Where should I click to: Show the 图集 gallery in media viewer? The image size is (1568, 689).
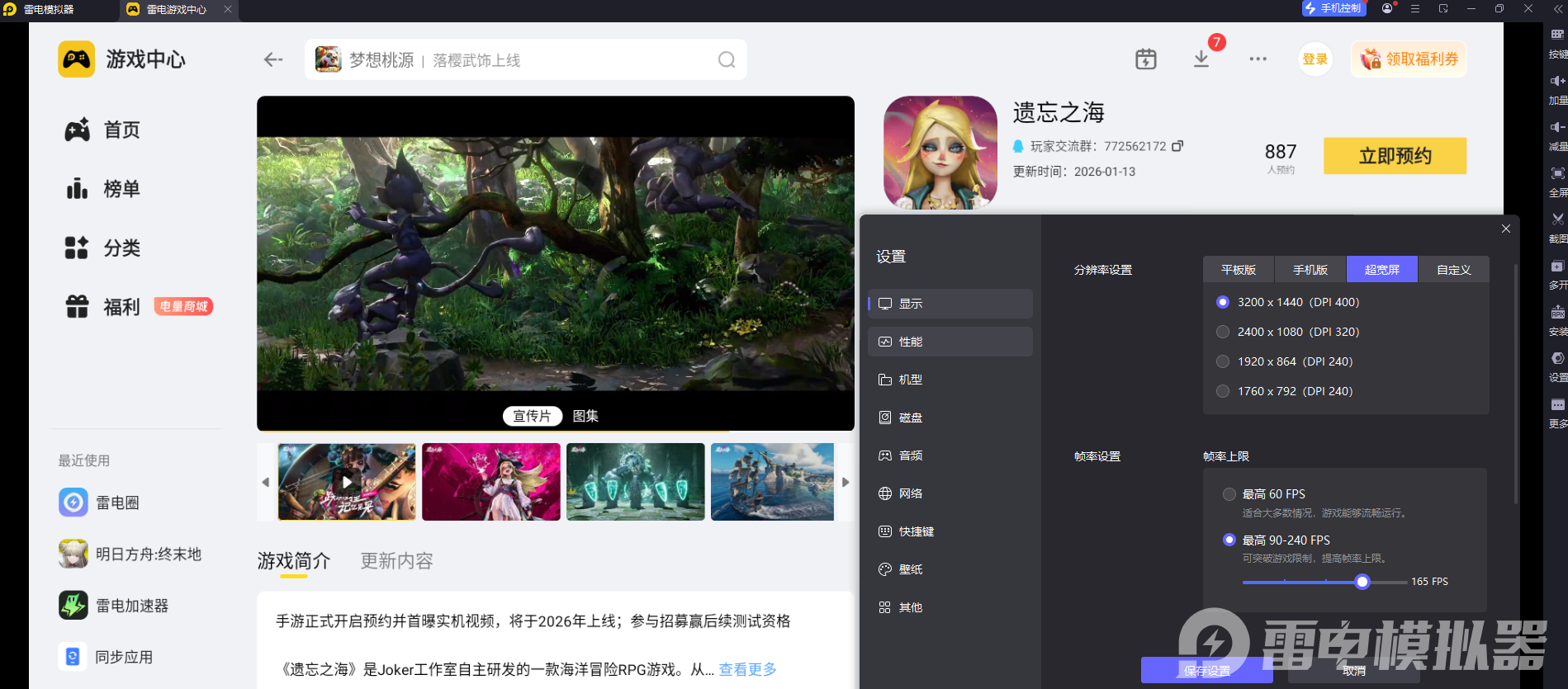(585, 416)
